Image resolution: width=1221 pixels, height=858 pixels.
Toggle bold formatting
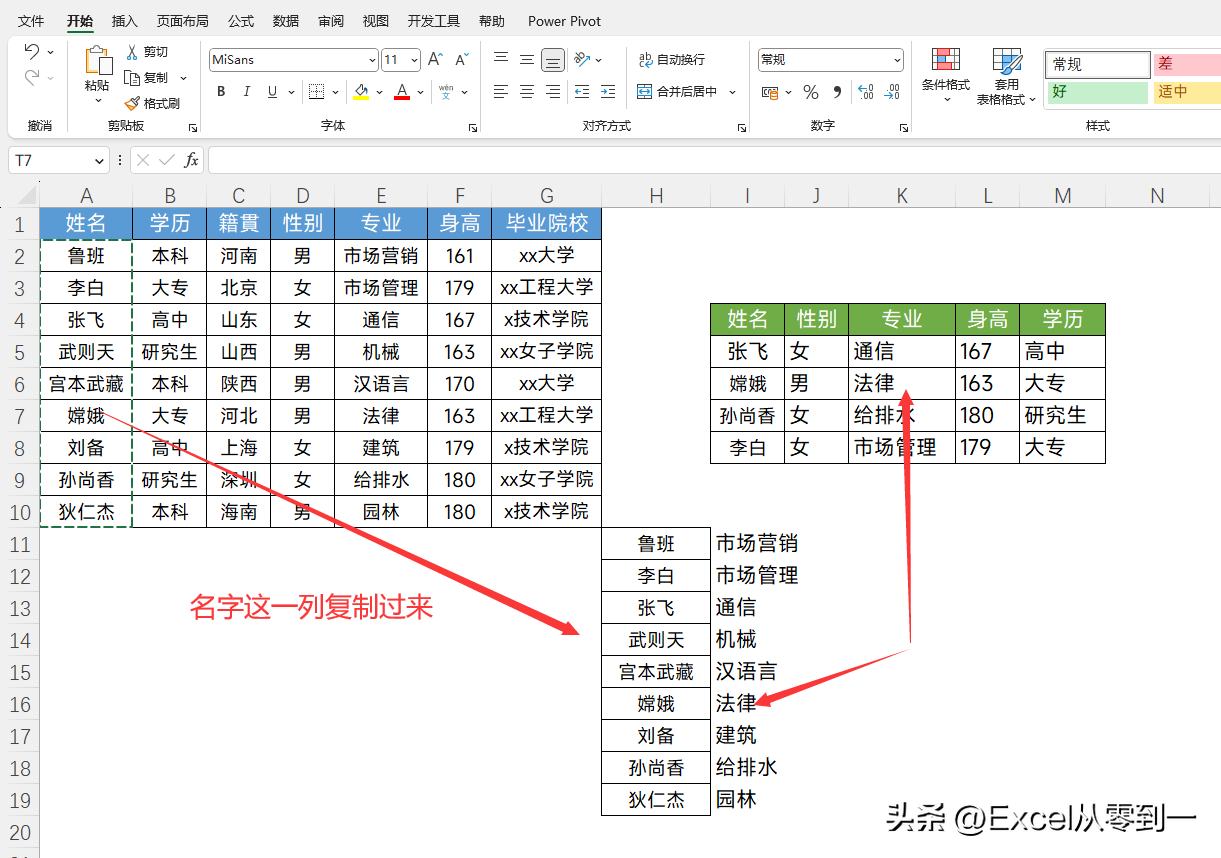click(x=221, y=92)
